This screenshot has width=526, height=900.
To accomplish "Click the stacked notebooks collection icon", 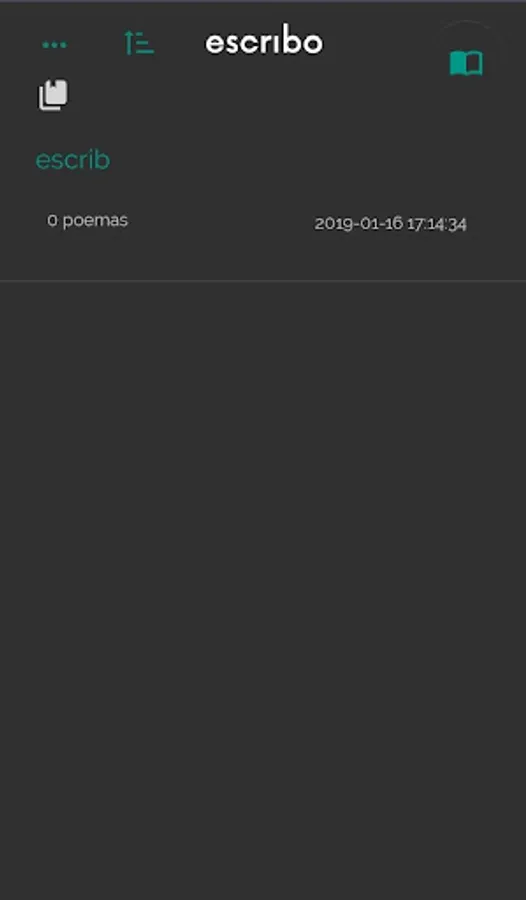I will [53, 95].
